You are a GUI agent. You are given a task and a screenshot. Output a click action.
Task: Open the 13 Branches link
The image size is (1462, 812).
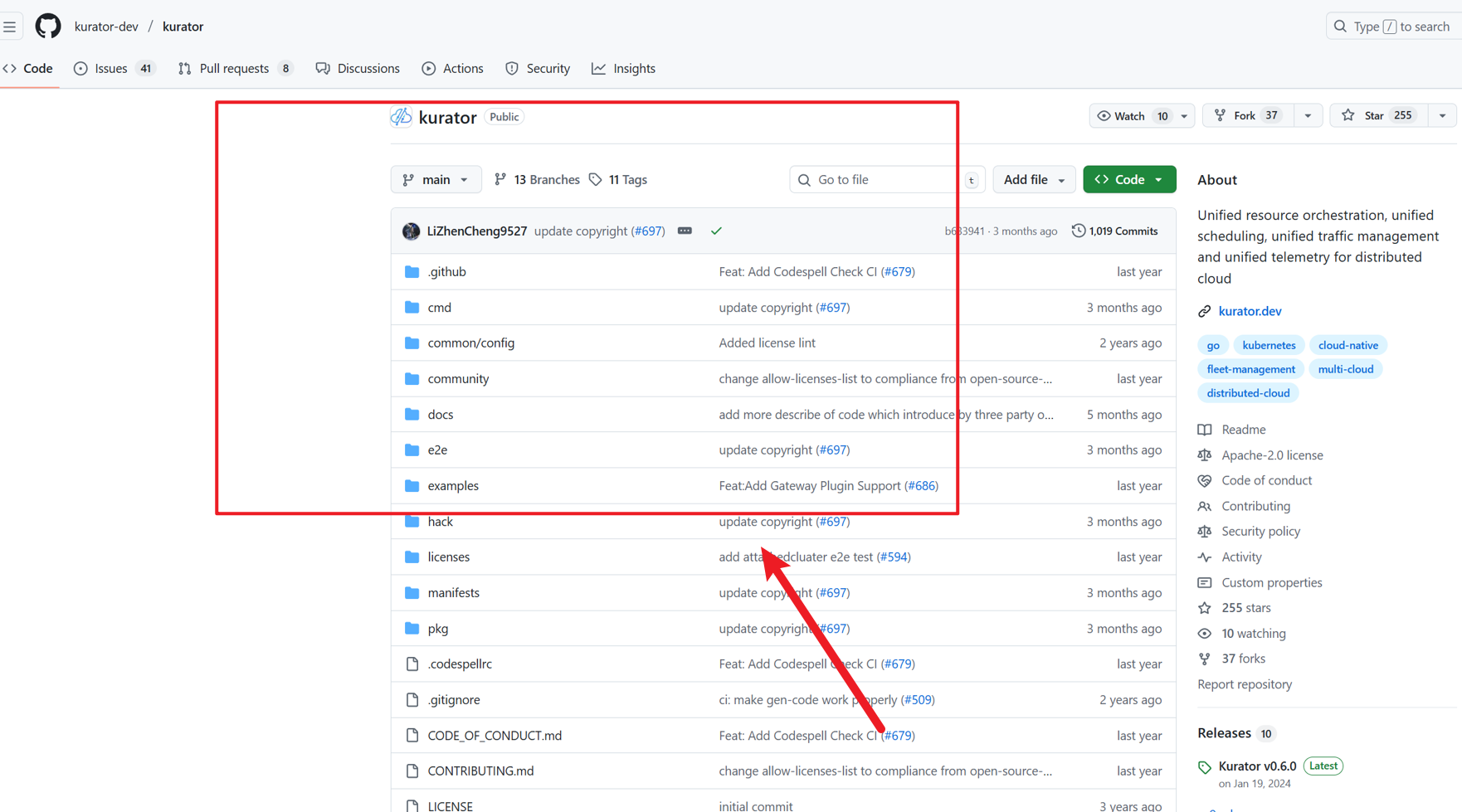[x=537, y=180]
